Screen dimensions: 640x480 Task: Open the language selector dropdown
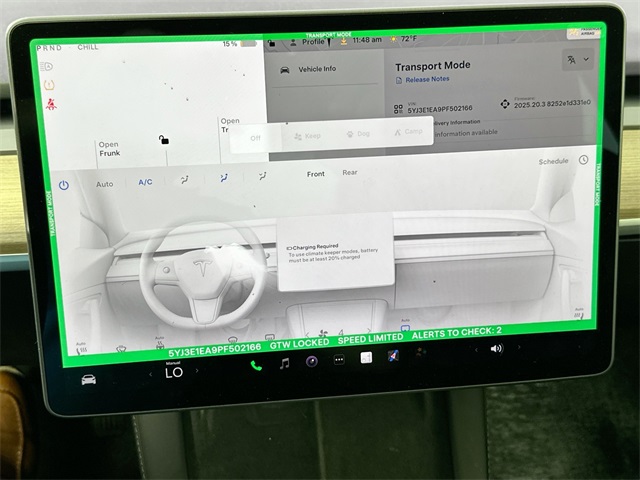pos(578,60)
